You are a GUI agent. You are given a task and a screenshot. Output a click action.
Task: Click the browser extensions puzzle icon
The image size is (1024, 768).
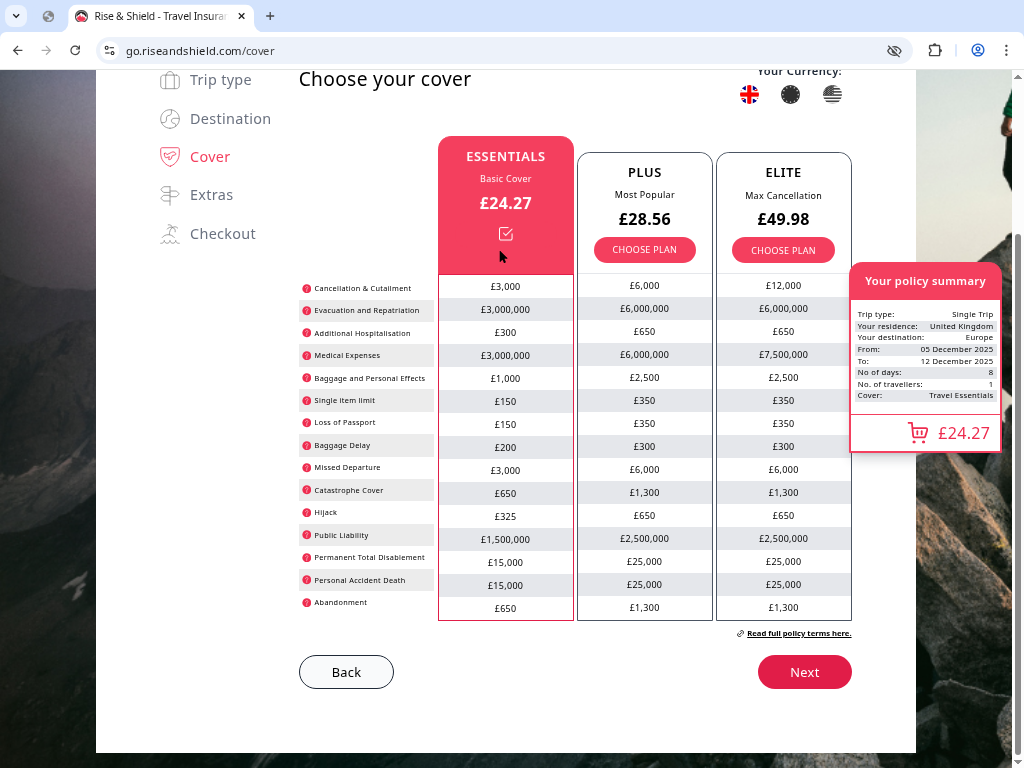click(x=935, y=50)
